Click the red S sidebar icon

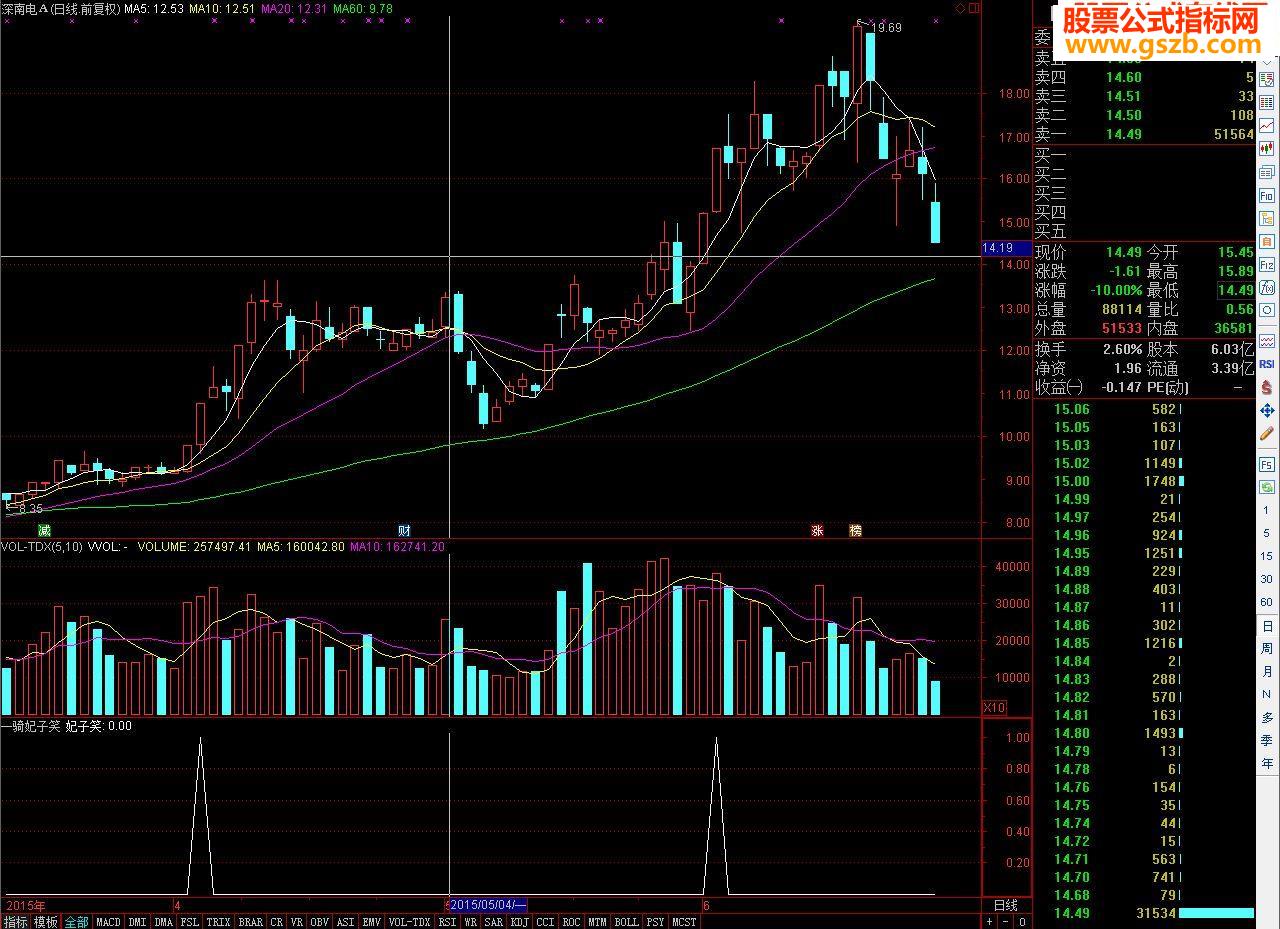[x=1266, y=387]
